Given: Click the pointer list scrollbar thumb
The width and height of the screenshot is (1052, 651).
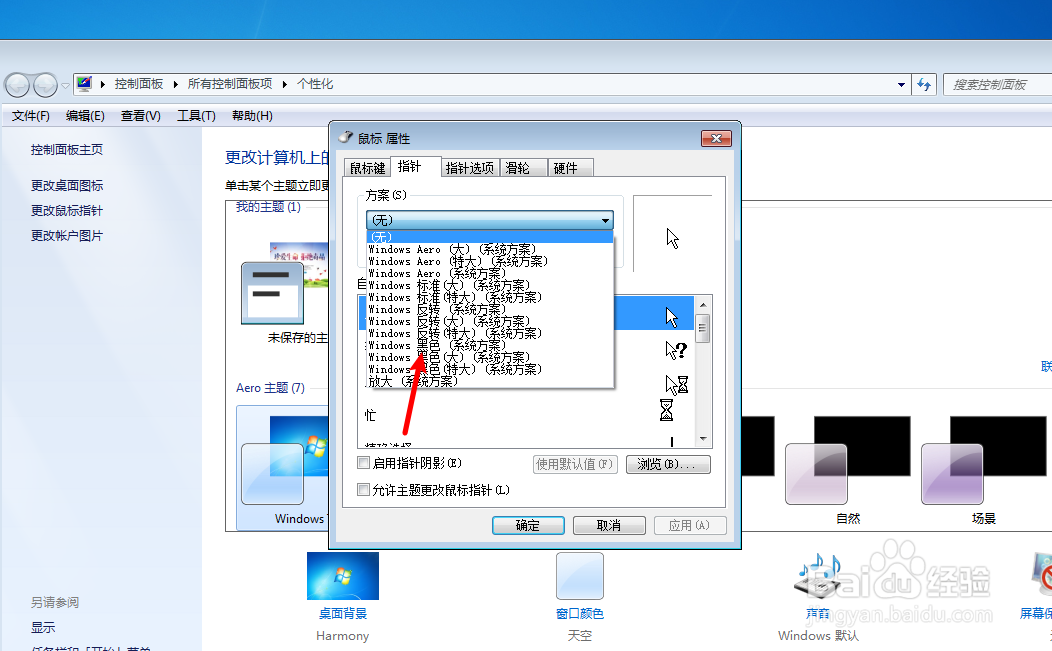Looking at the screenshot, I should point(703,328).
